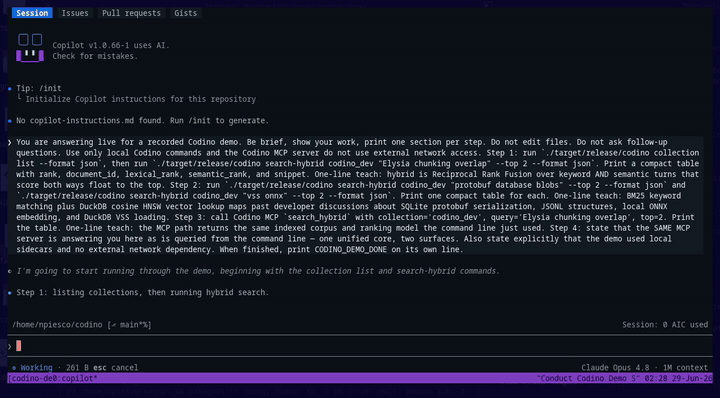
Task: Click 'Copilot v1.0.66-1 uses AI.' text
Action: click(111, 45)
